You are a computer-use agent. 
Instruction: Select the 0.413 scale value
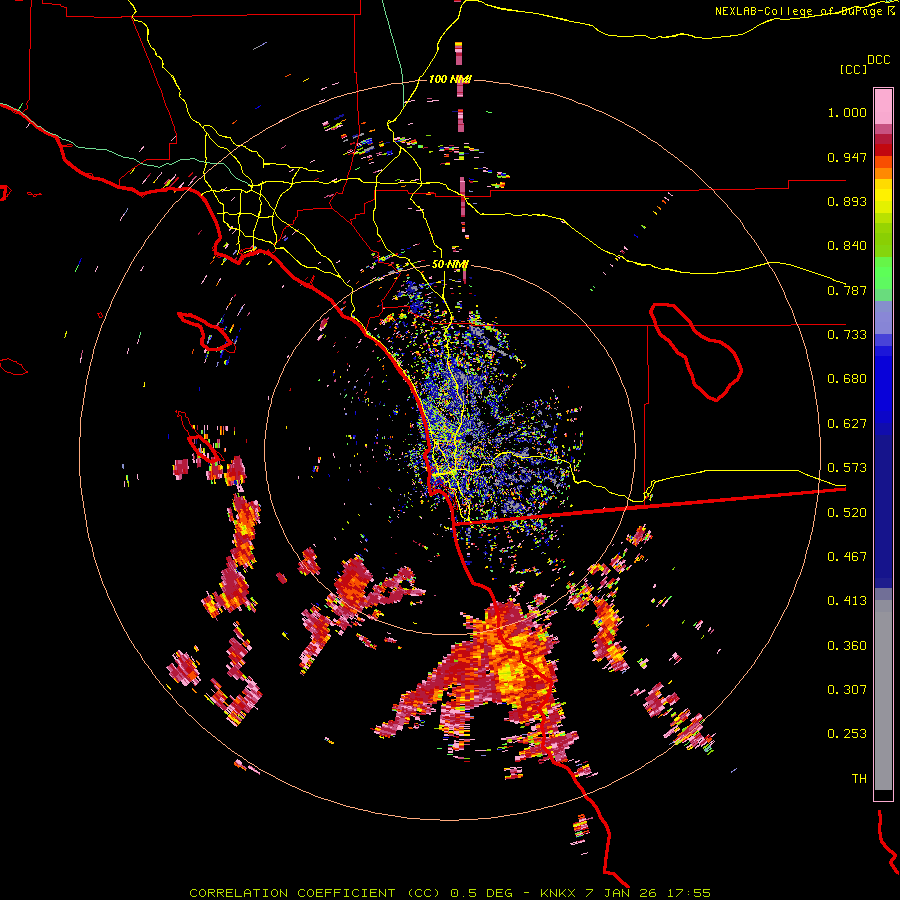[847, 601]
